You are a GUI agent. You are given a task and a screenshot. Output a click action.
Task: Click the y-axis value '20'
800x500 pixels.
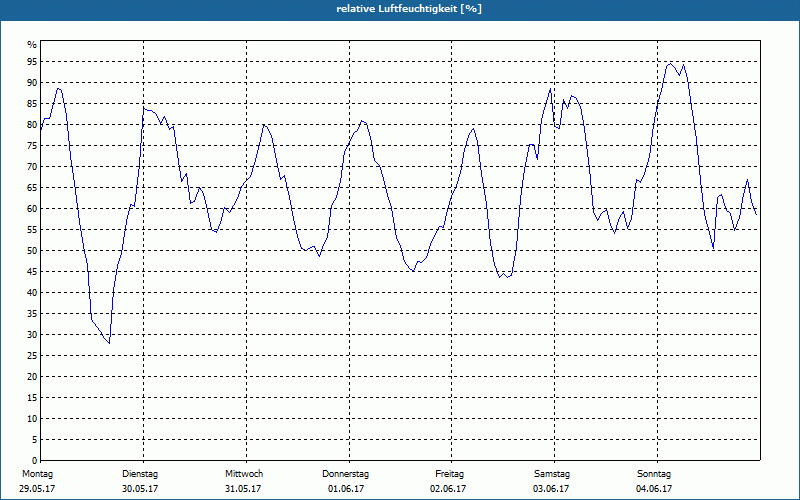pos(32,377)
